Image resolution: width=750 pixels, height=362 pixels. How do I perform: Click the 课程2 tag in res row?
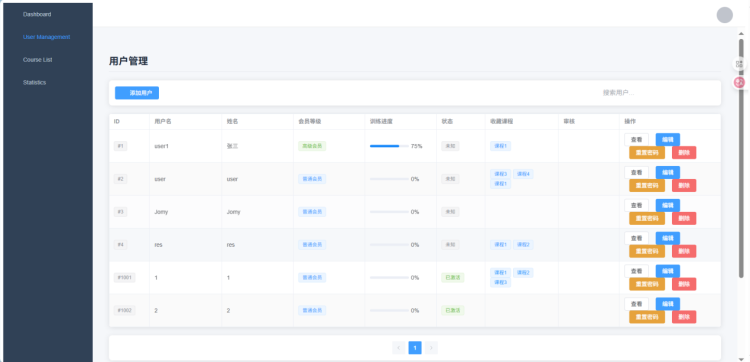point(523,244)
